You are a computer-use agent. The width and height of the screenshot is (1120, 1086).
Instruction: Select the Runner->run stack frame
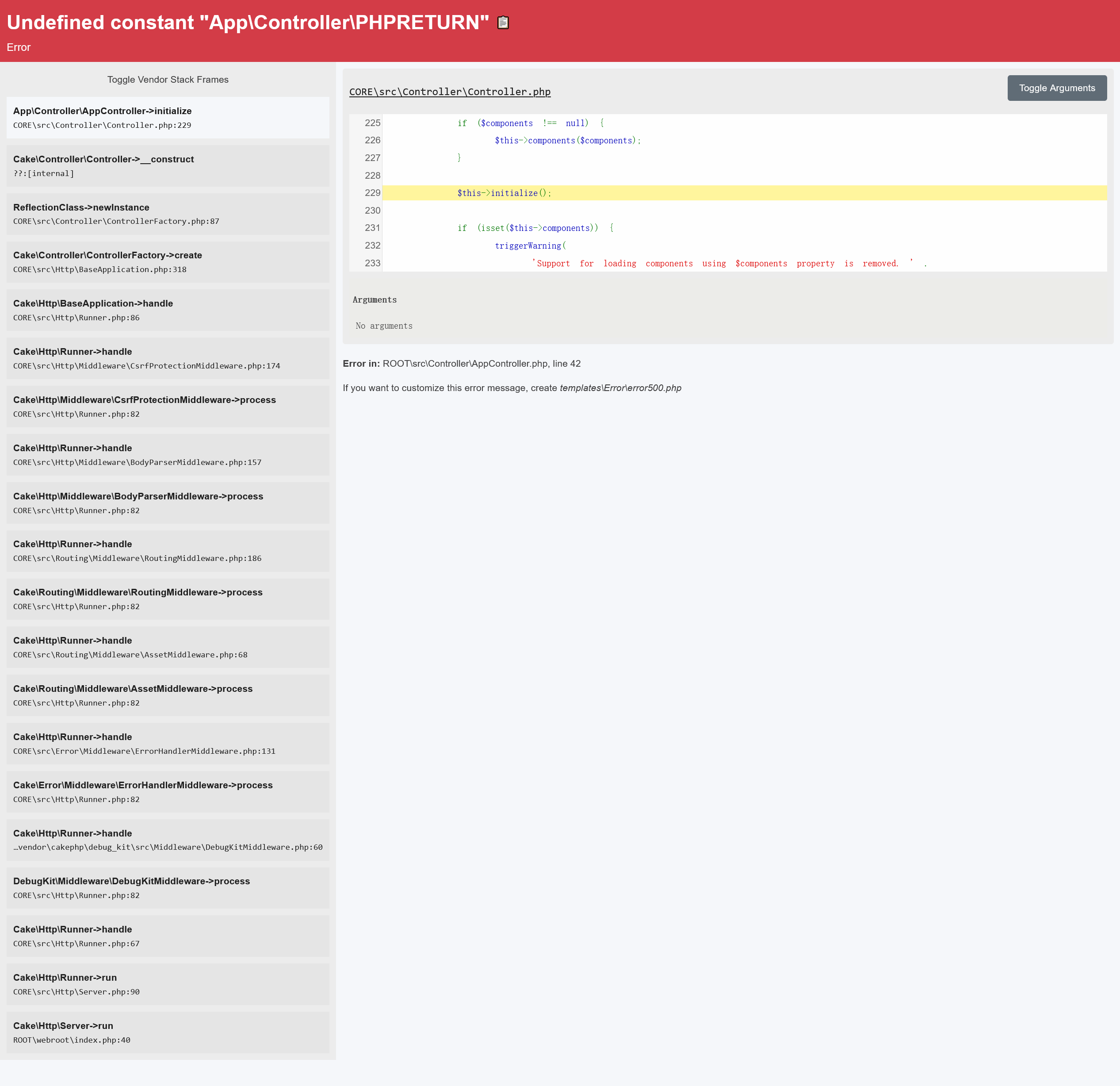click(x=168, y=984)
